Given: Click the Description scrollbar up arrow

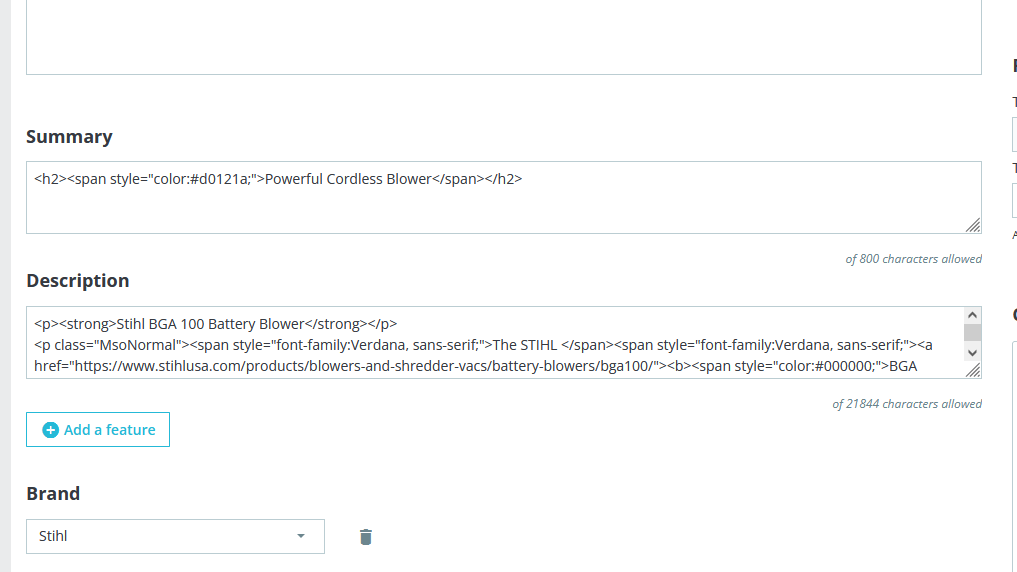Looking at the screenshot, I should [x=972, y=315].
